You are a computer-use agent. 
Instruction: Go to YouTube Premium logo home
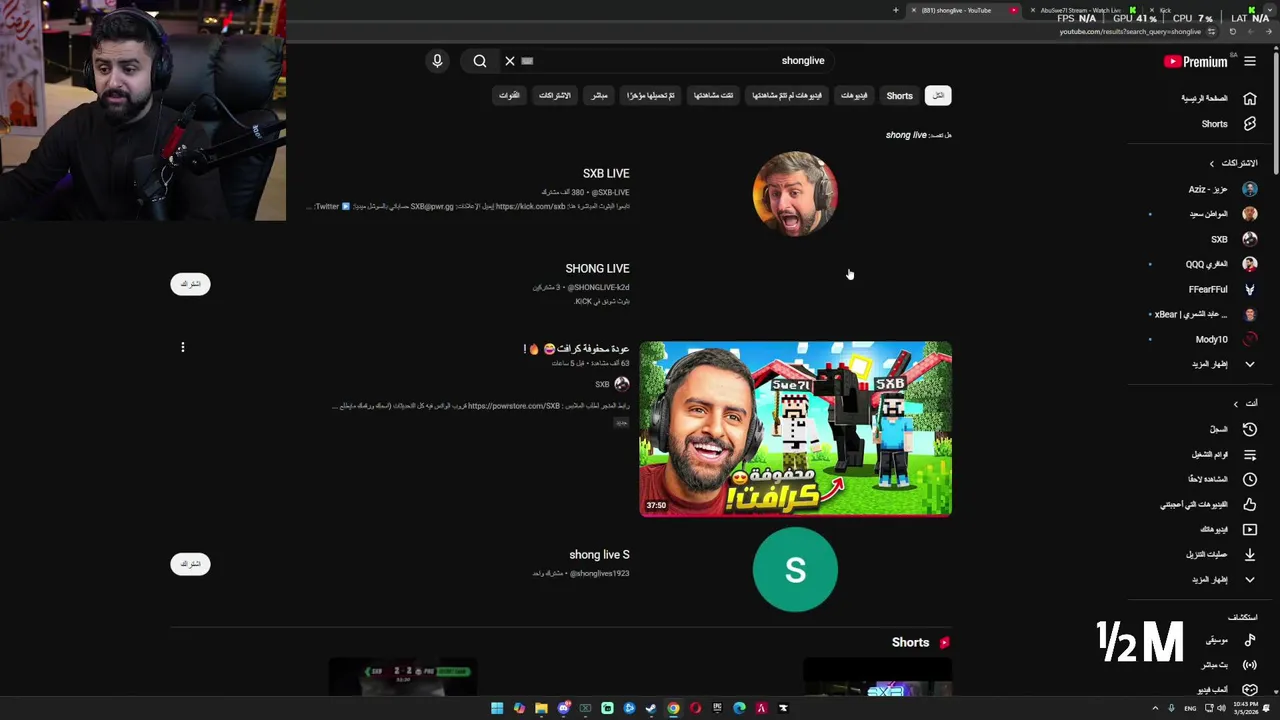coord(1196,62)
